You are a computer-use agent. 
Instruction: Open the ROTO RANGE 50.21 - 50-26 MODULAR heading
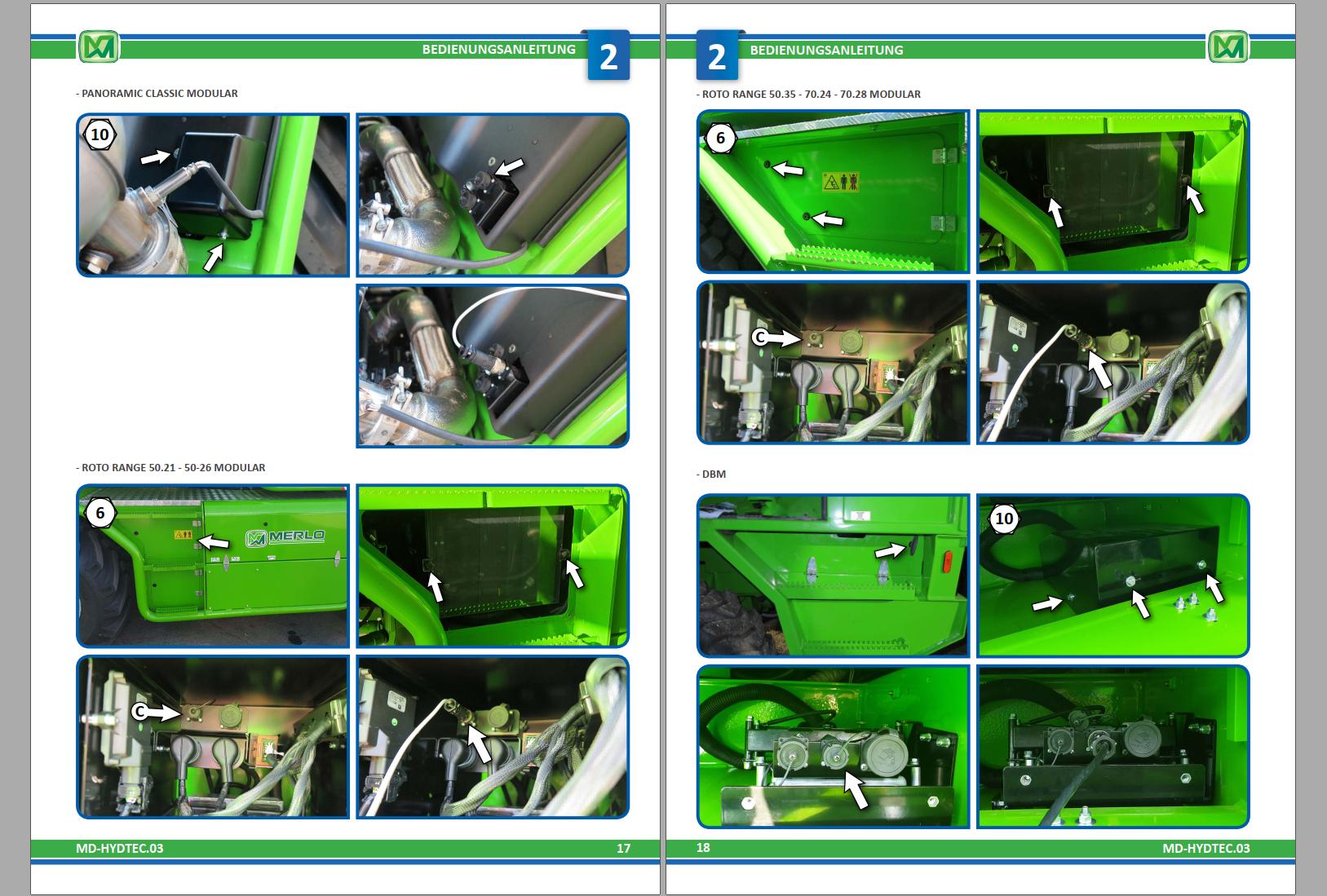click(x=170, y=468)
